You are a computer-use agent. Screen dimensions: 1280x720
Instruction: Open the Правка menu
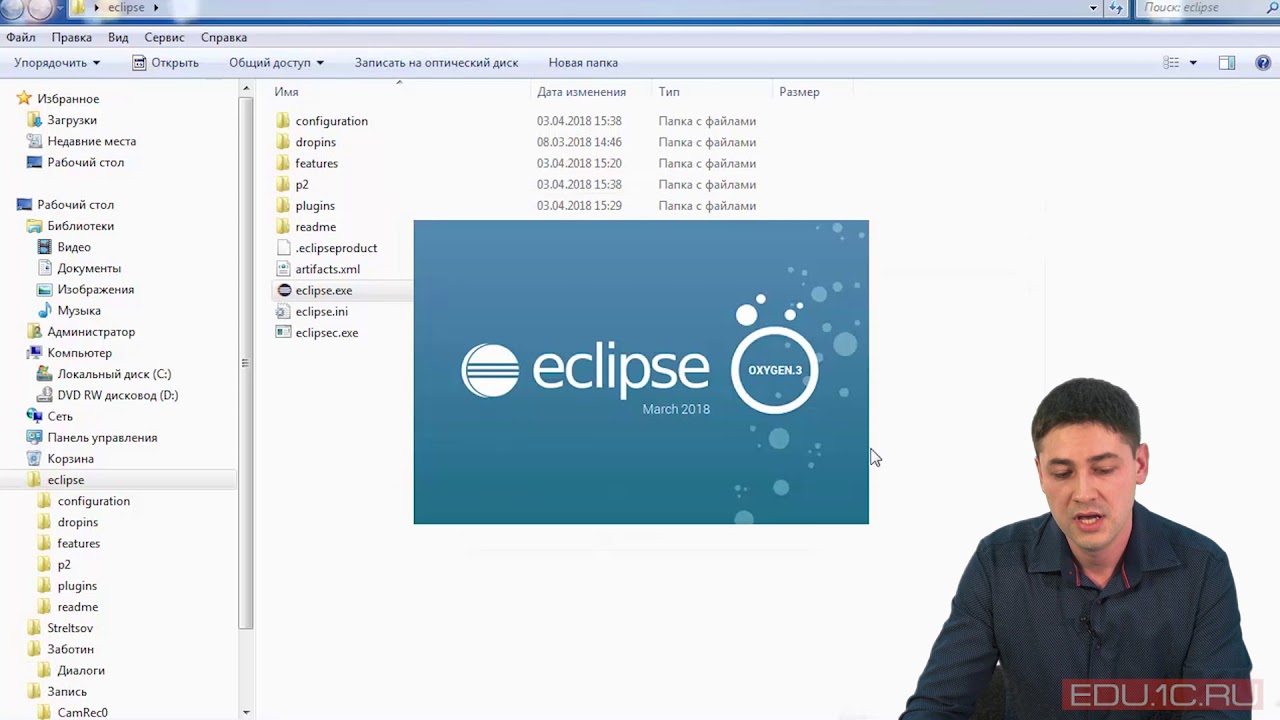[72, 37]
